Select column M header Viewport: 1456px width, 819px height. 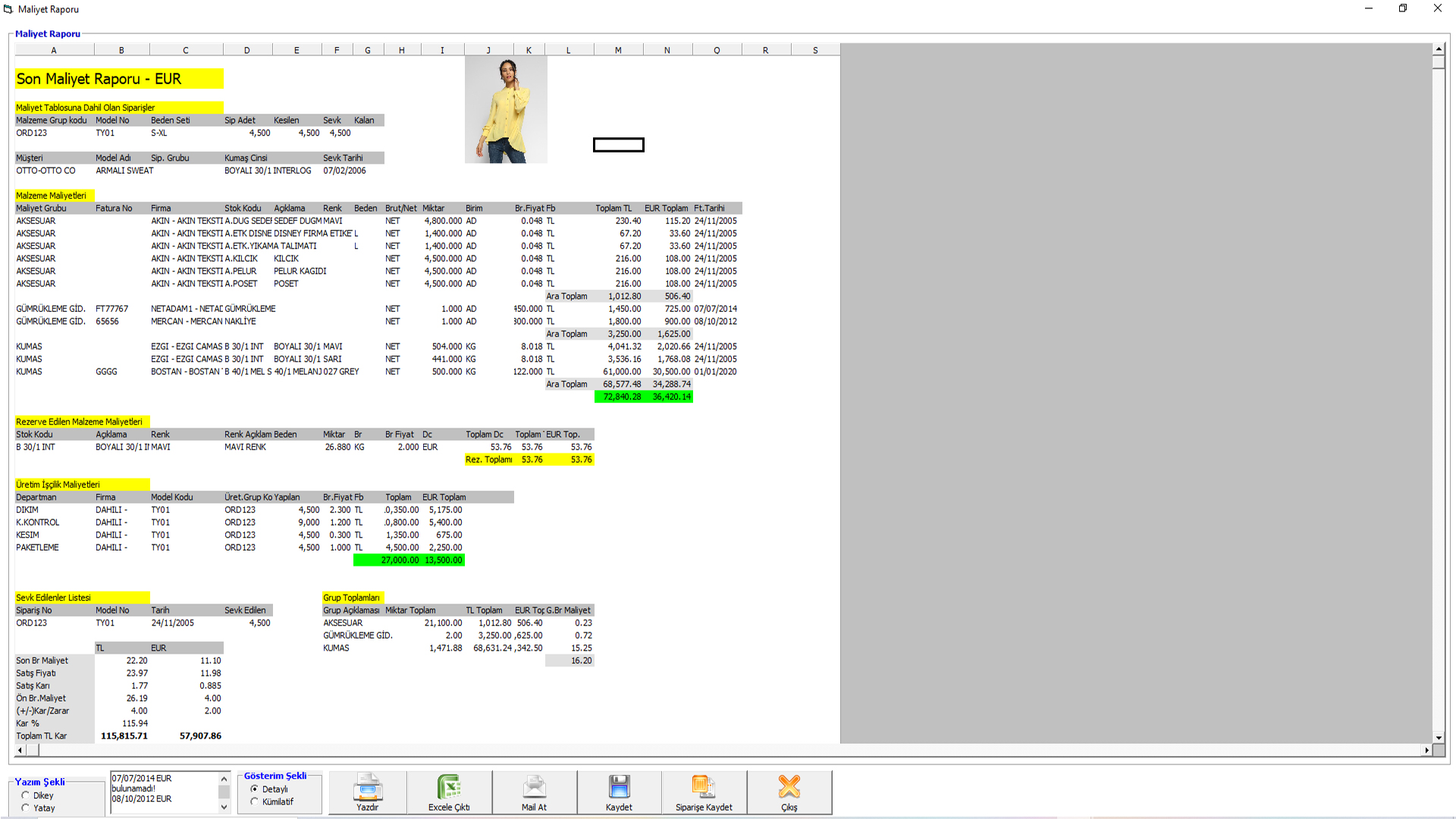click(x=618, y=50)
